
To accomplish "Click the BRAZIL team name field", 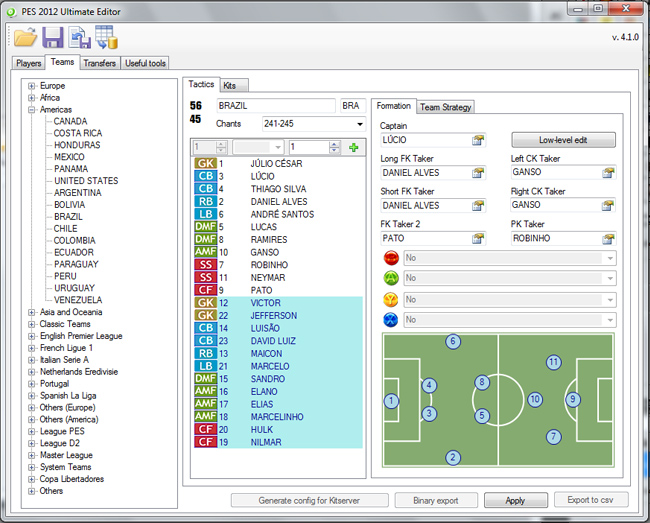I will pos(276,106).
